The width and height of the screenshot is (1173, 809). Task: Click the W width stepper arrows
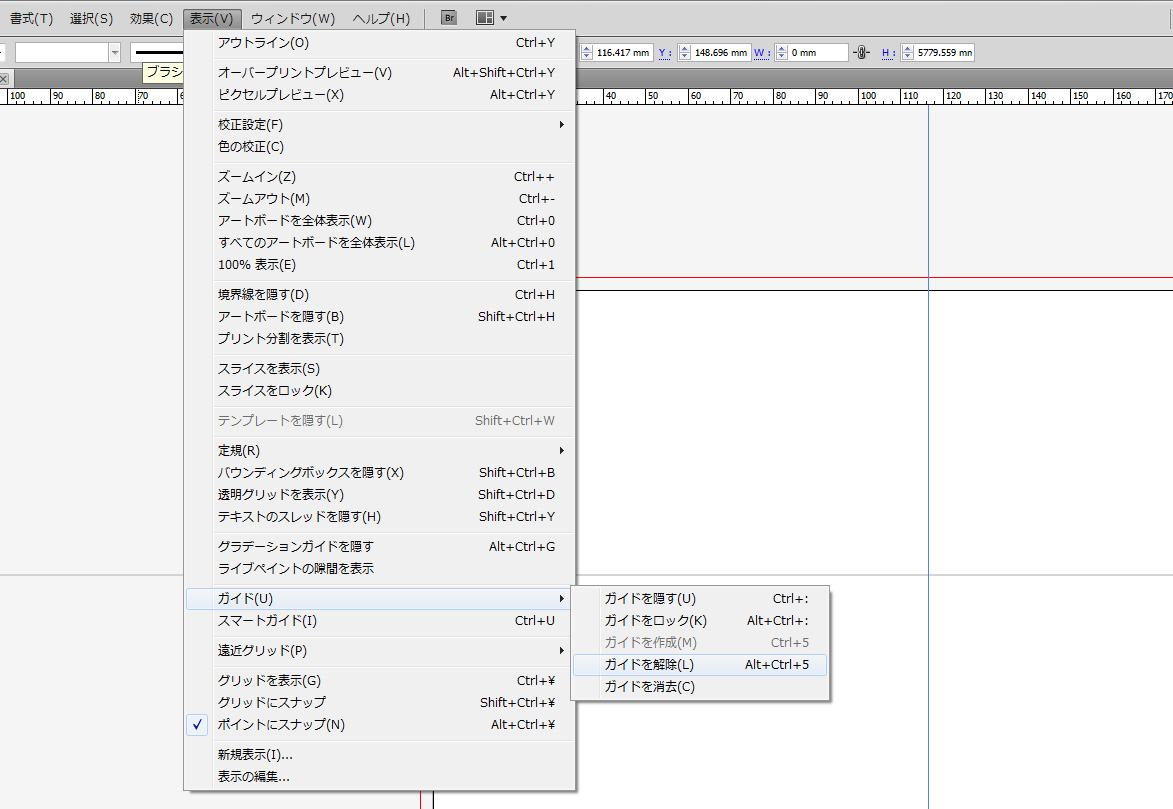(x=780, y=52)
